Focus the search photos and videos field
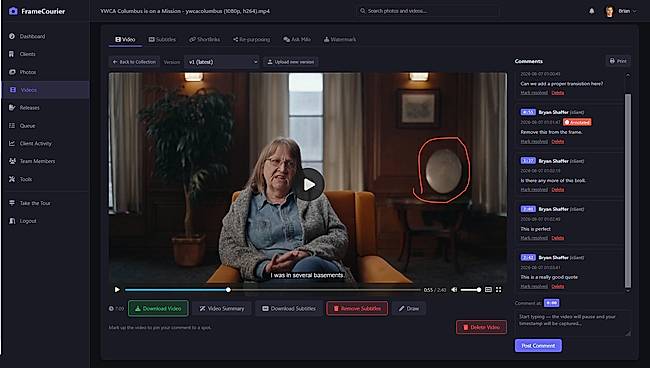 (x=427, y=11)
